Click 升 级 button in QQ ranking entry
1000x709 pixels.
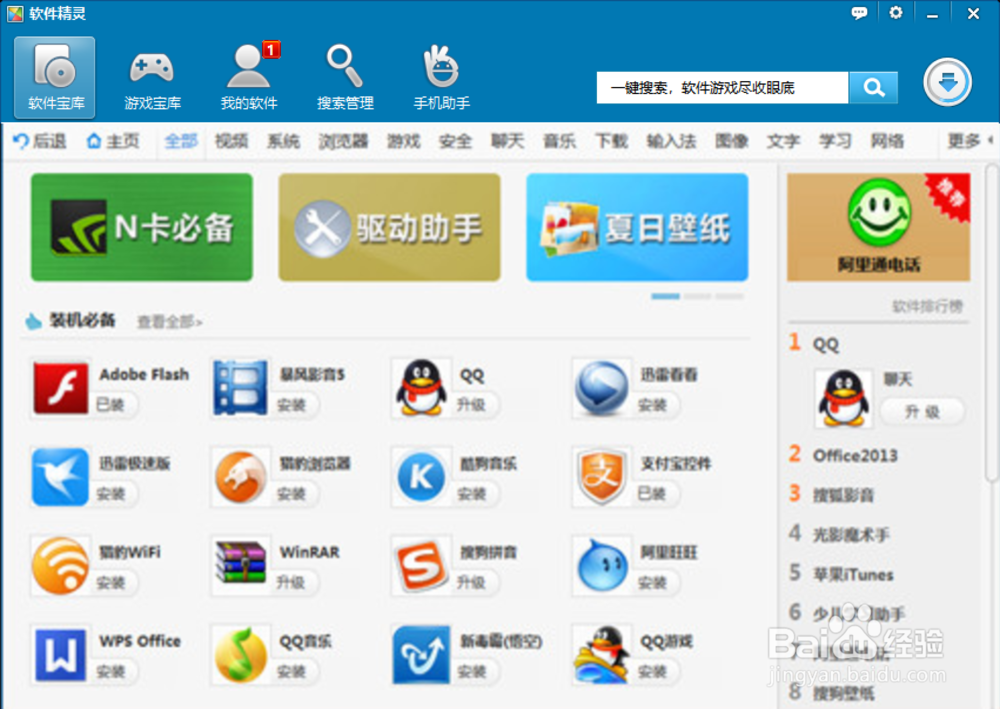click(922, 413)
